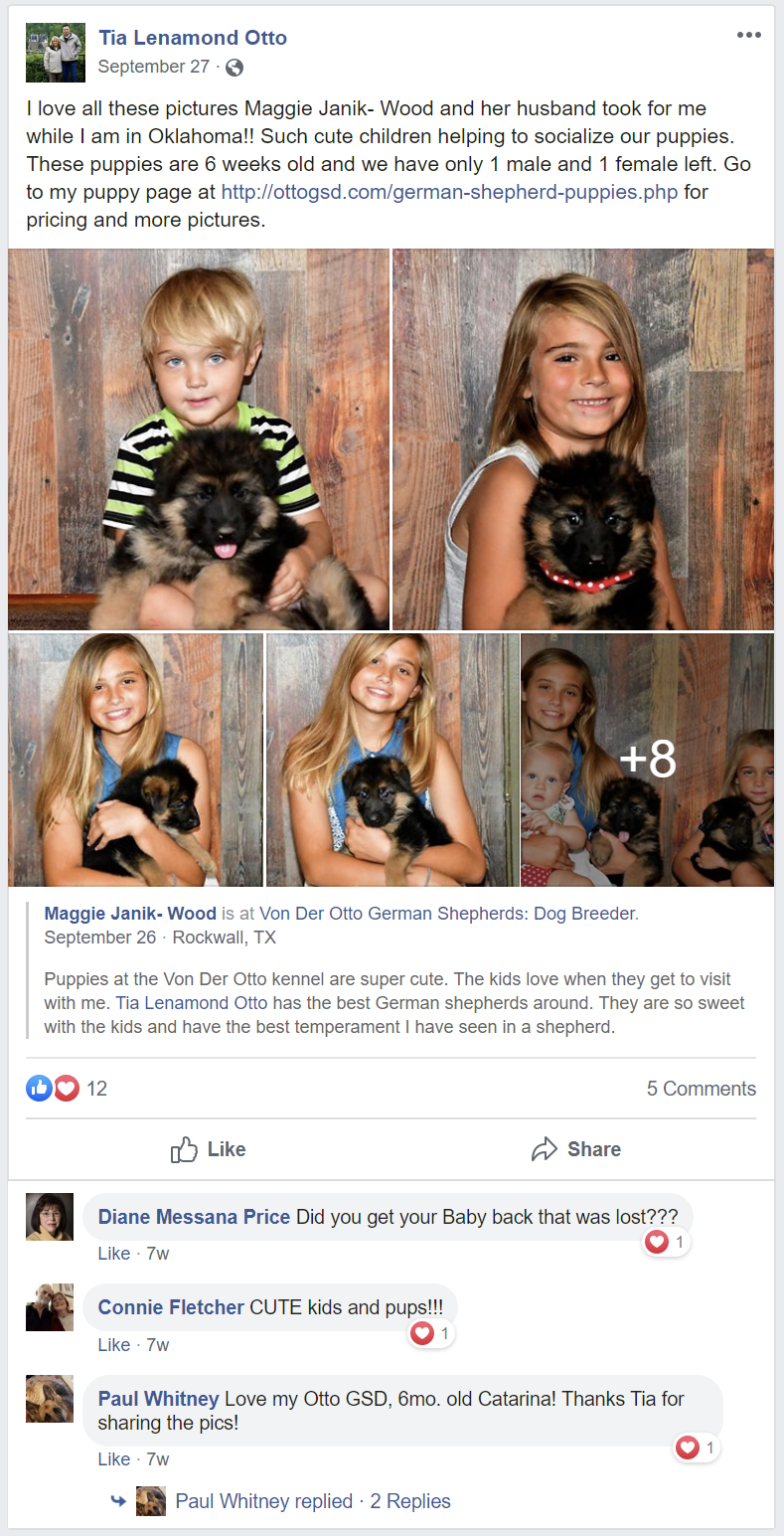The width and height of the screenshot is (784, 1536).
Task: Expand the 5 Comments list
Action: [x=702, y=1089]
